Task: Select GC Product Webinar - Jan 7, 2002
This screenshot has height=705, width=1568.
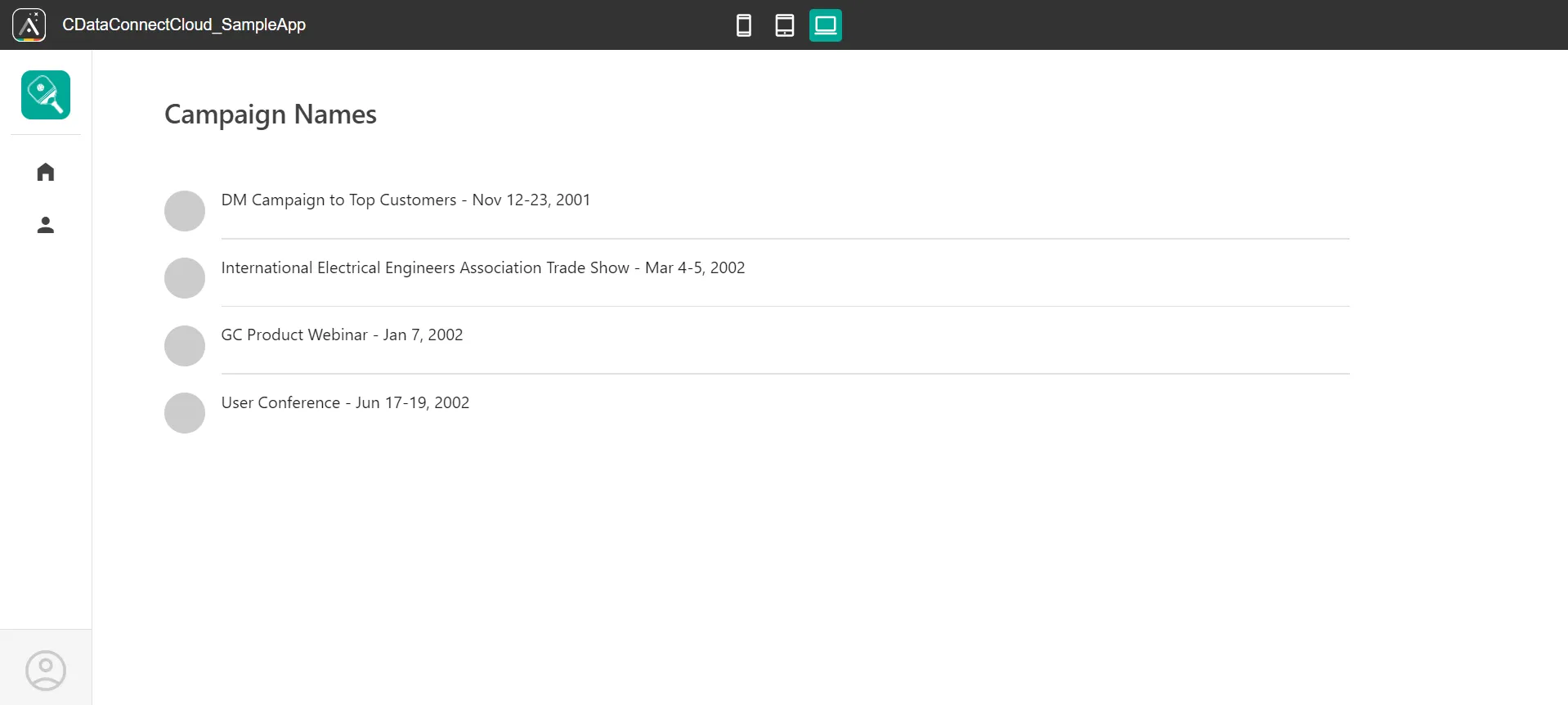Action: (x=342, y=335)
